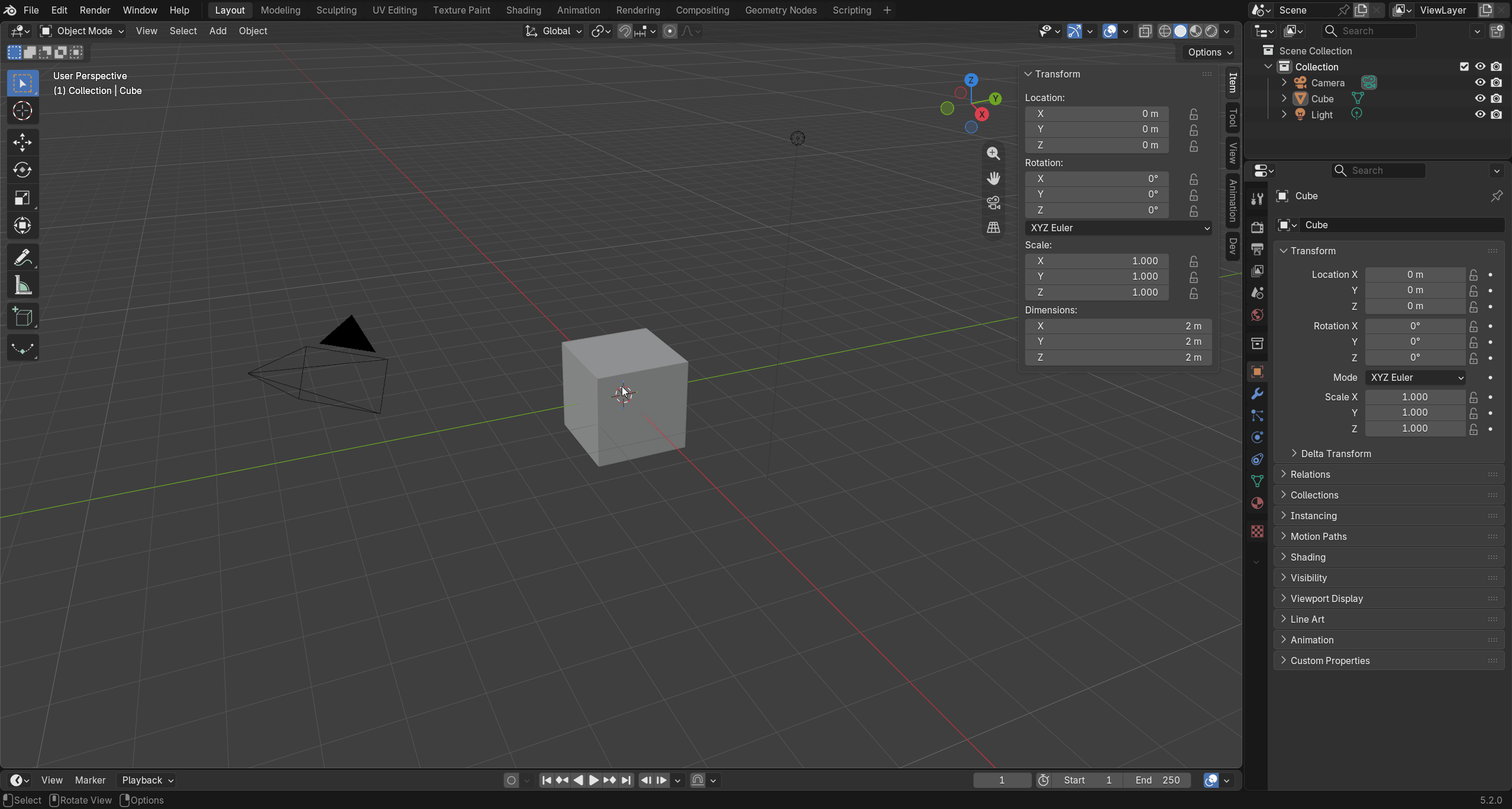Select the Cursor tool in the toolbar

pyautogui.click(x=22, y=111)
